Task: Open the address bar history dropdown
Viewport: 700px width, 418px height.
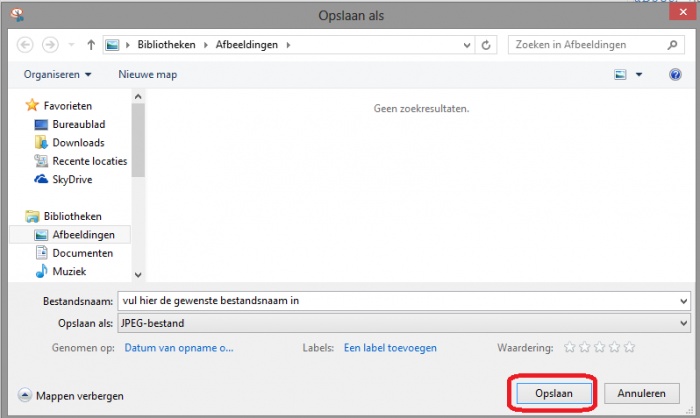Action: click(x=467, y=45)
